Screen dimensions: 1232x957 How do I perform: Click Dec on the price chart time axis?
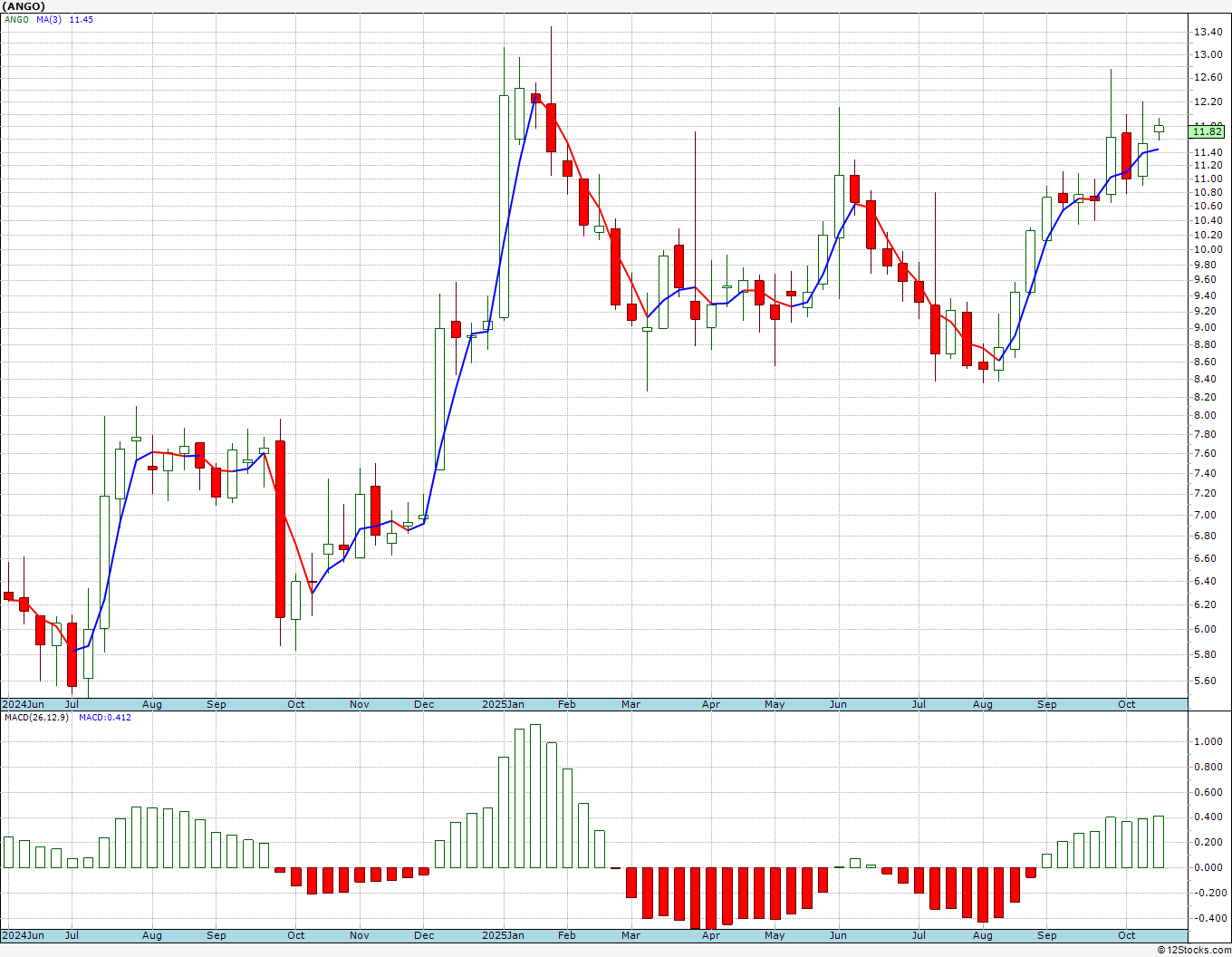point(424,704)
